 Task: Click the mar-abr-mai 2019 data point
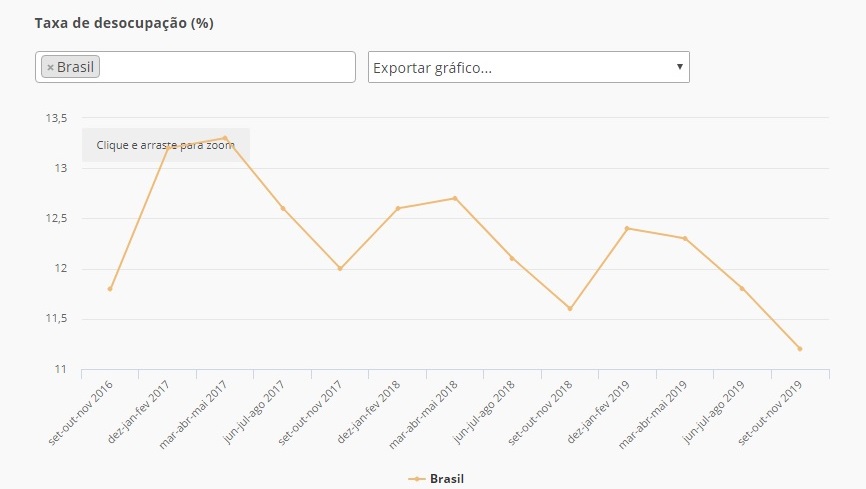(685, 238)
